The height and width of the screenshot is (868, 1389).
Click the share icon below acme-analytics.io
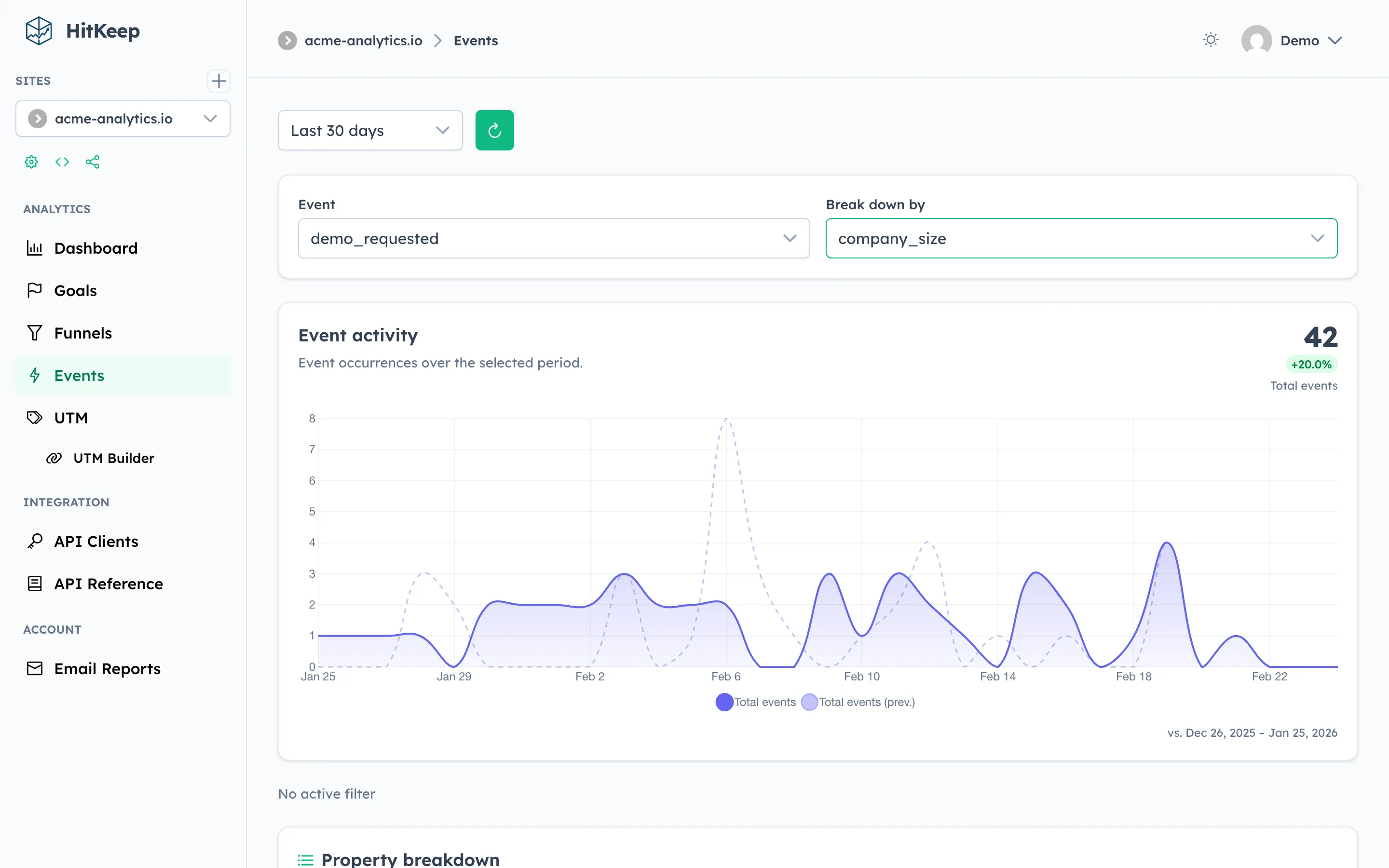coord(93,162)
